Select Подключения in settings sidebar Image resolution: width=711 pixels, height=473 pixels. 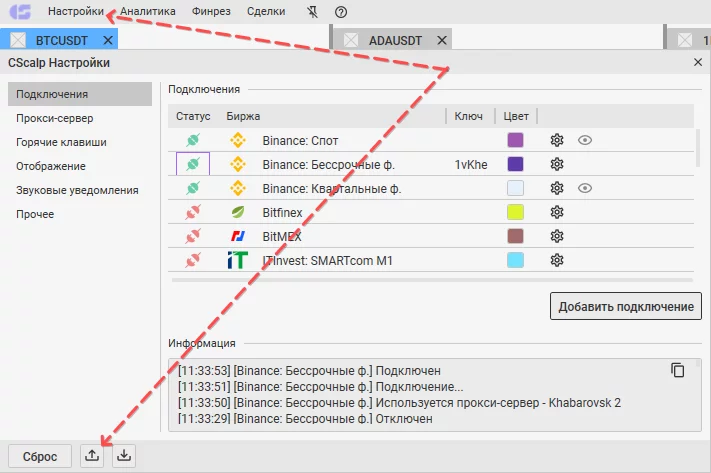[80, 94]
